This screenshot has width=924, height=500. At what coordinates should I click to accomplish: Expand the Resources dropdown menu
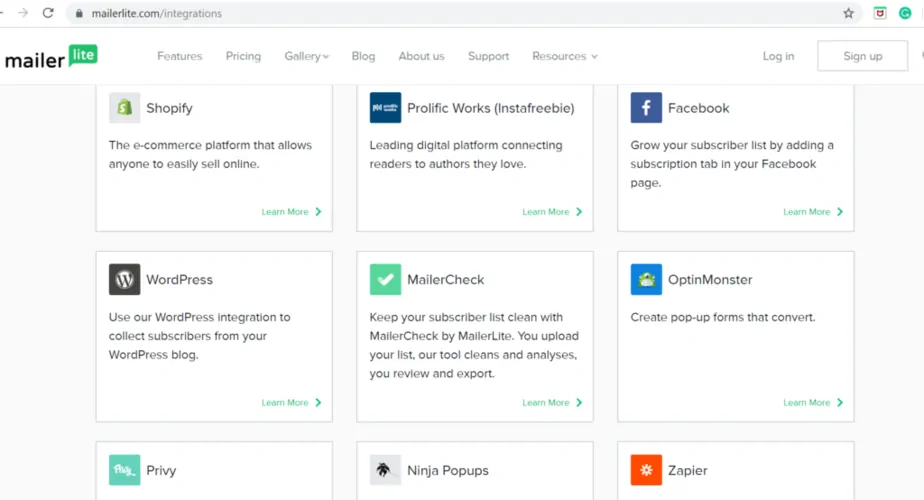tap(565, 56)
